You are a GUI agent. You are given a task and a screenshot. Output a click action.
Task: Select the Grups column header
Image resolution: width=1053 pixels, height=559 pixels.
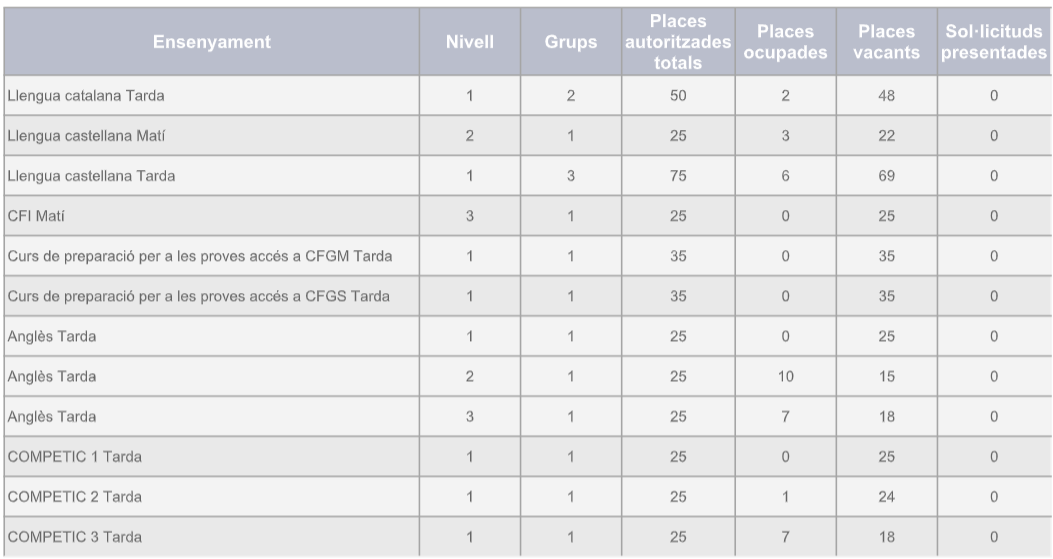[x=571, y=42]
